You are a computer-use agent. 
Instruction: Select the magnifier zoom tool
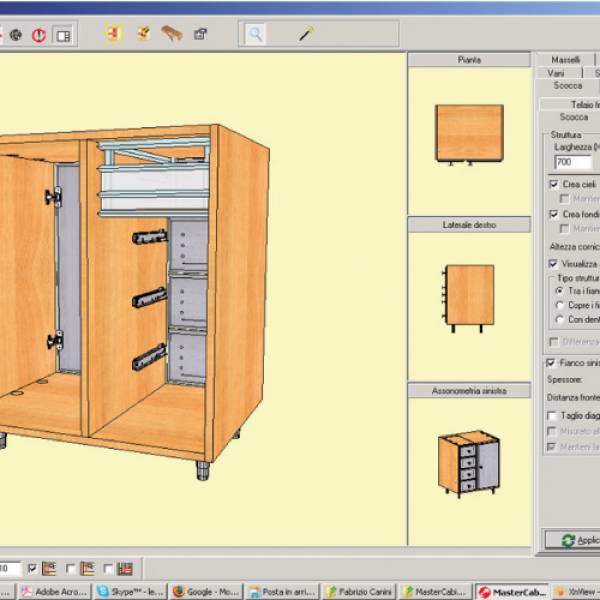(x=256, y=34)
